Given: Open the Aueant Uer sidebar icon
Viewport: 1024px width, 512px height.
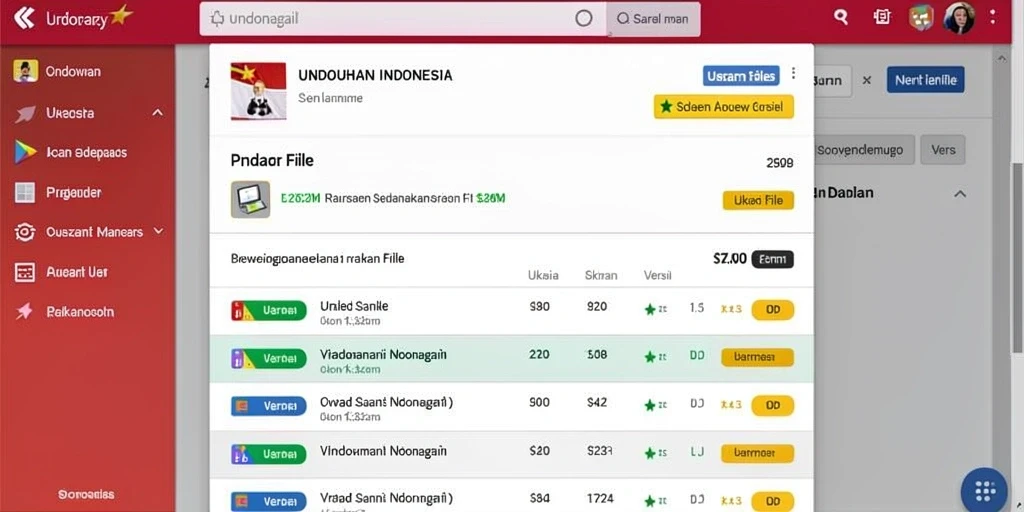Looking at the screenshot, I should click(24, 272).
